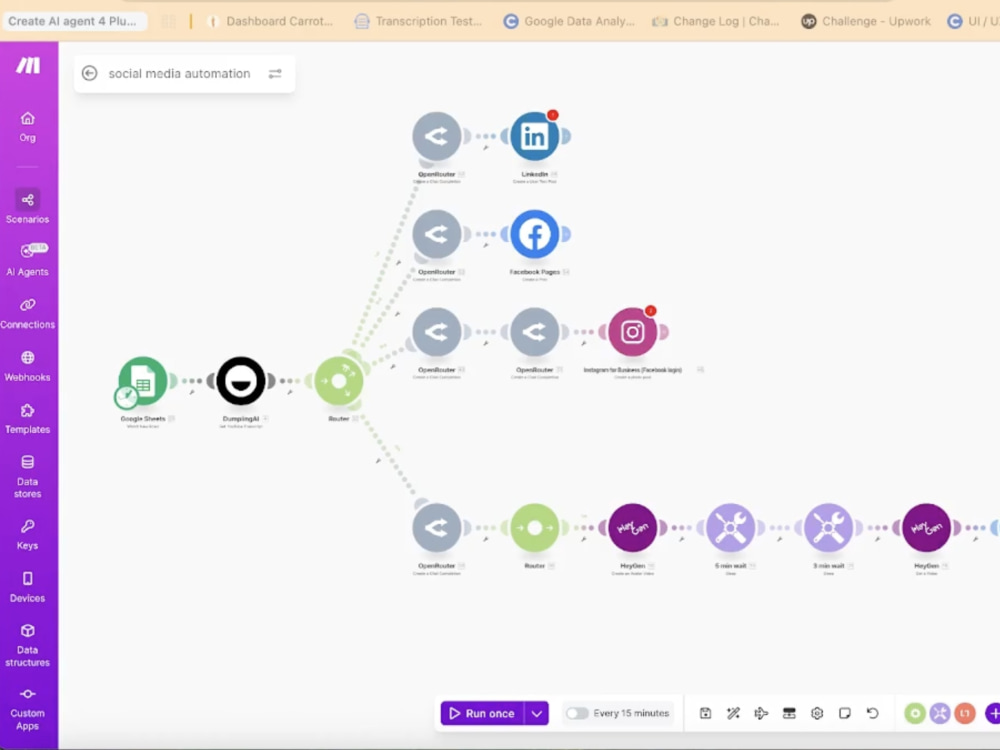Click the Instagram module red error badge
1000x750 pixels.
(x=651, y=311)
